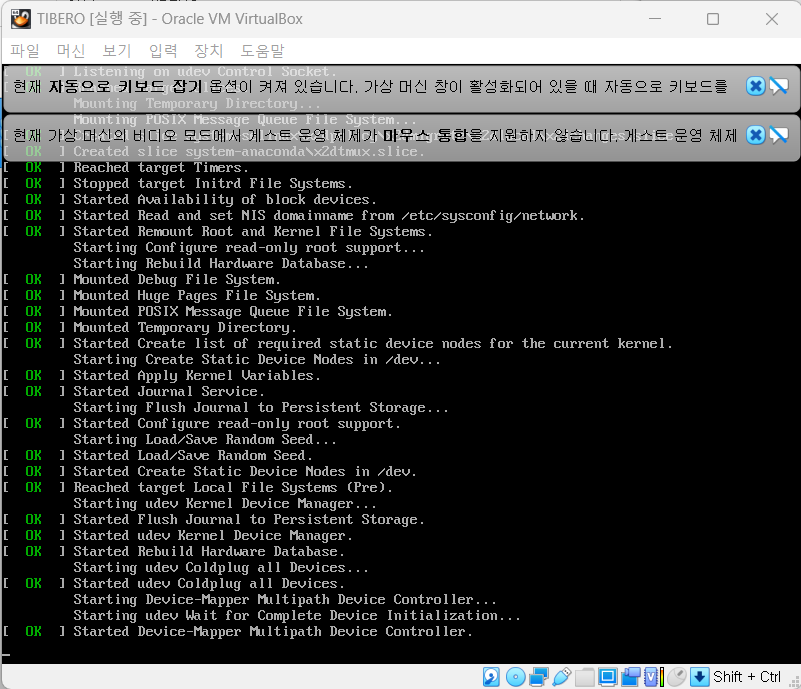Click the Shift + Ctrl host key label
This screenshot has width=801, height=689.
(x=746, y=677)
